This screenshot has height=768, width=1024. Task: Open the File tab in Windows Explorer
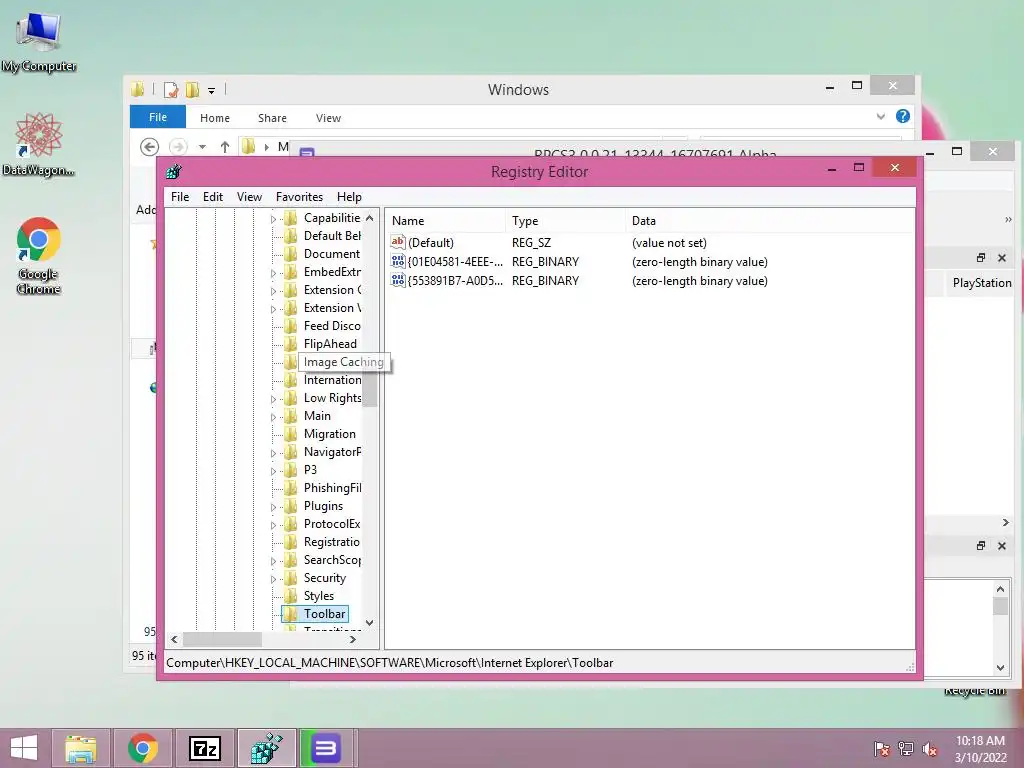[158, 117]
